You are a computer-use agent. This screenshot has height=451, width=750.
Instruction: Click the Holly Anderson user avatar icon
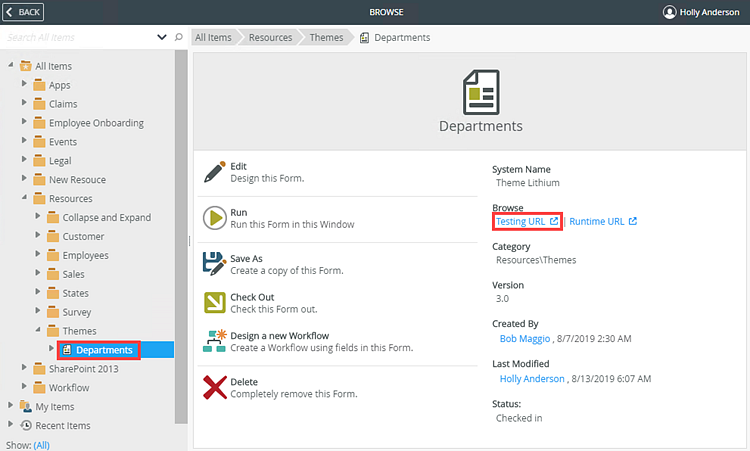click(669, 12)
